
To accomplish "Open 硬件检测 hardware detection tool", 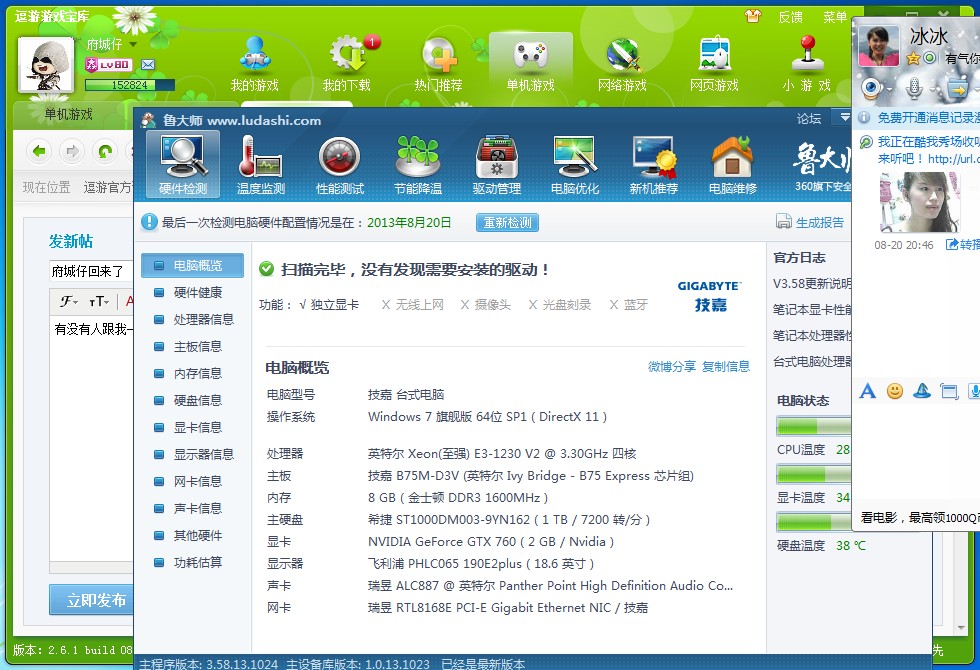I will coord(182,164).
